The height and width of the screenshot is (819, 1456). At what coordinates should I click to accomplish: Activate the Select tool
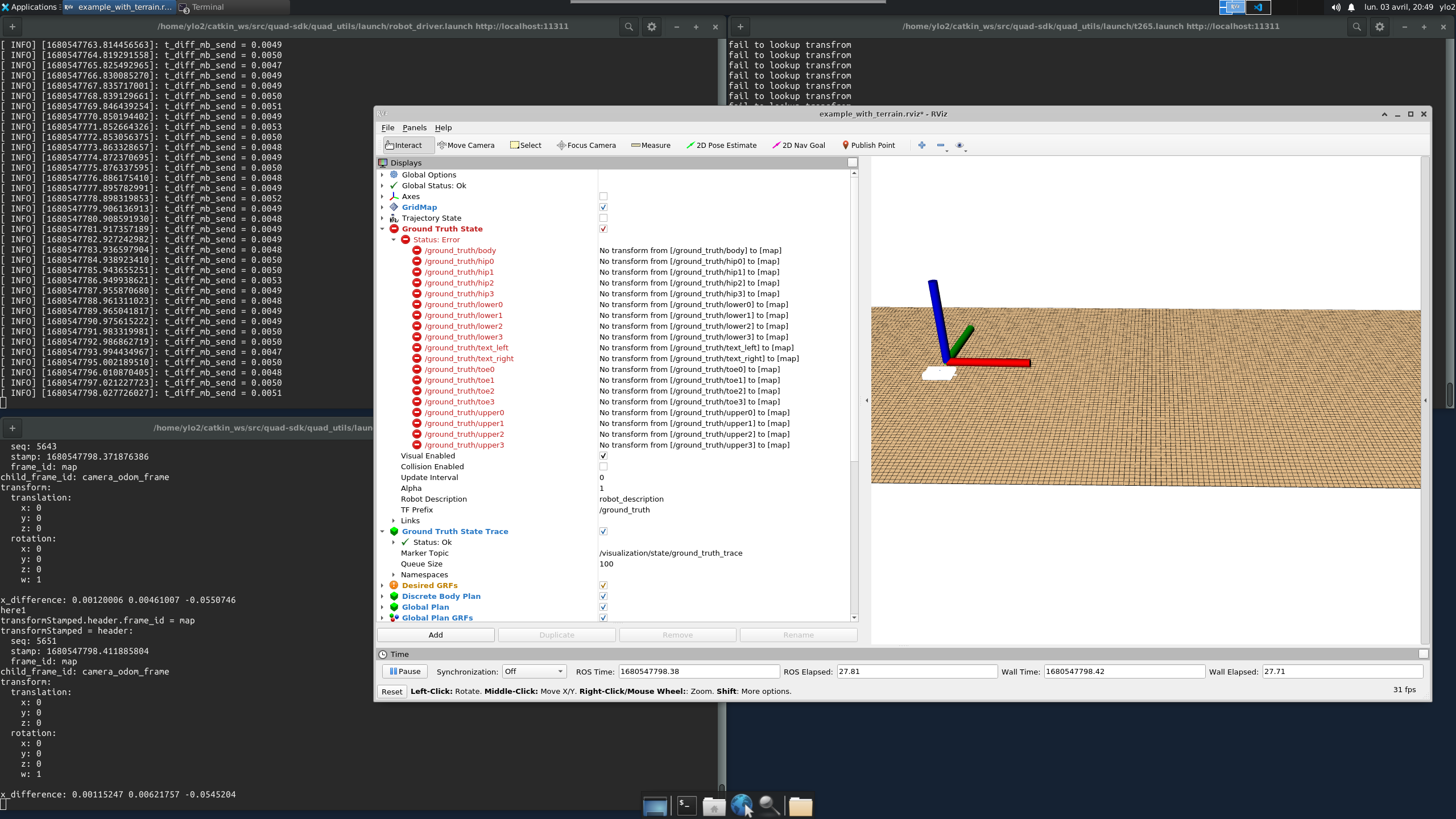tap(526, 145)
